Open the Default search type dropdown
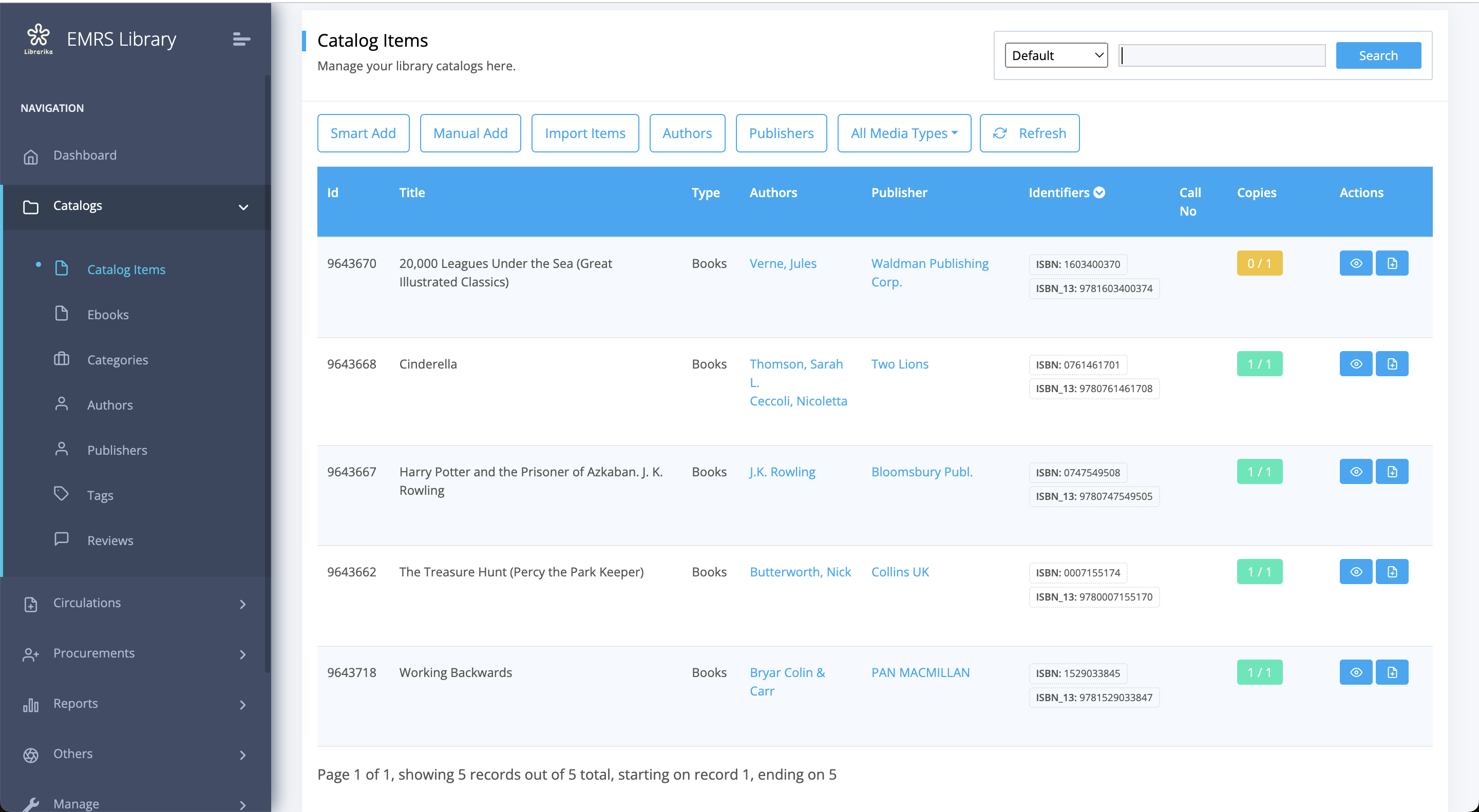 pyautogui.click(x=1056, y=55)
